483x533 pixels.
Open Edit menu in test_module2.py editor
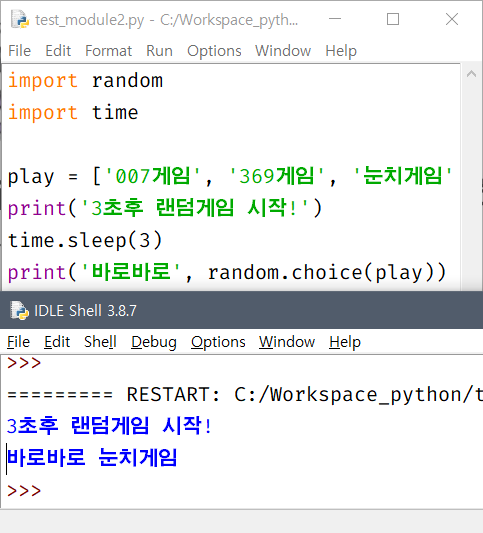tap(58, 51)
